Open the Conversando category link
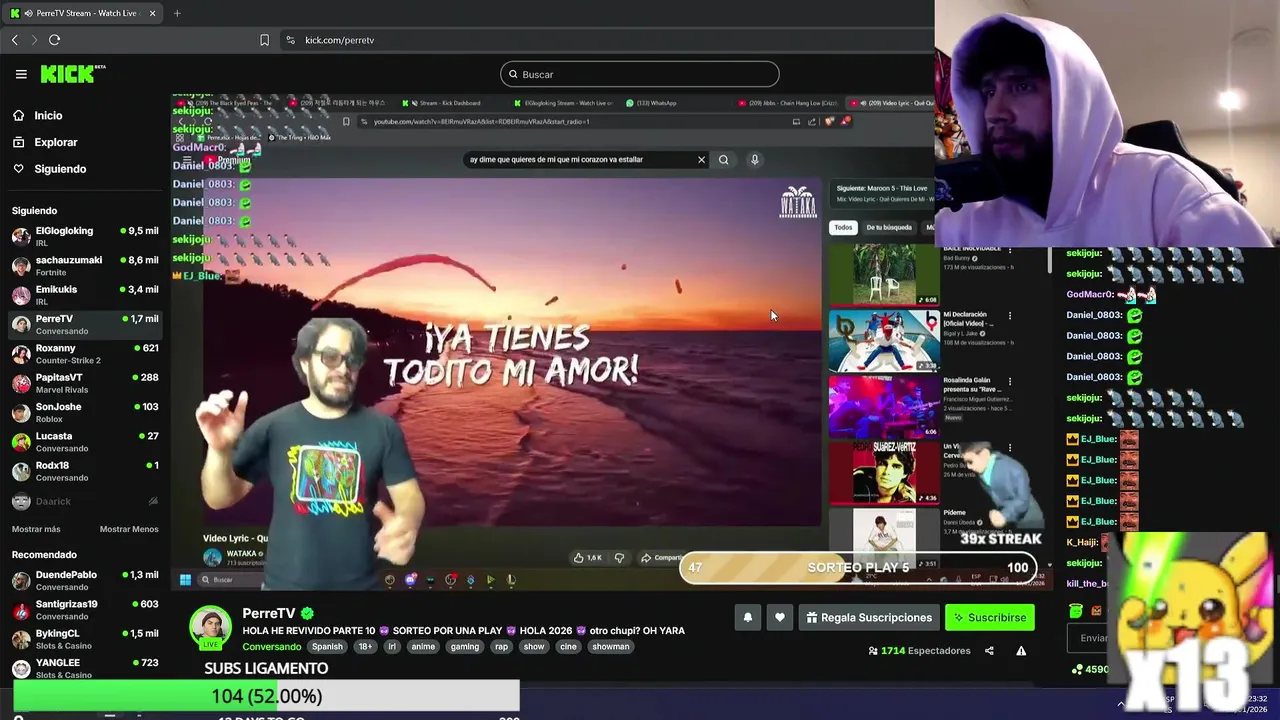The height and width of the screenshot is (720, 1280). pyautogui.click(x=272, y=647)
